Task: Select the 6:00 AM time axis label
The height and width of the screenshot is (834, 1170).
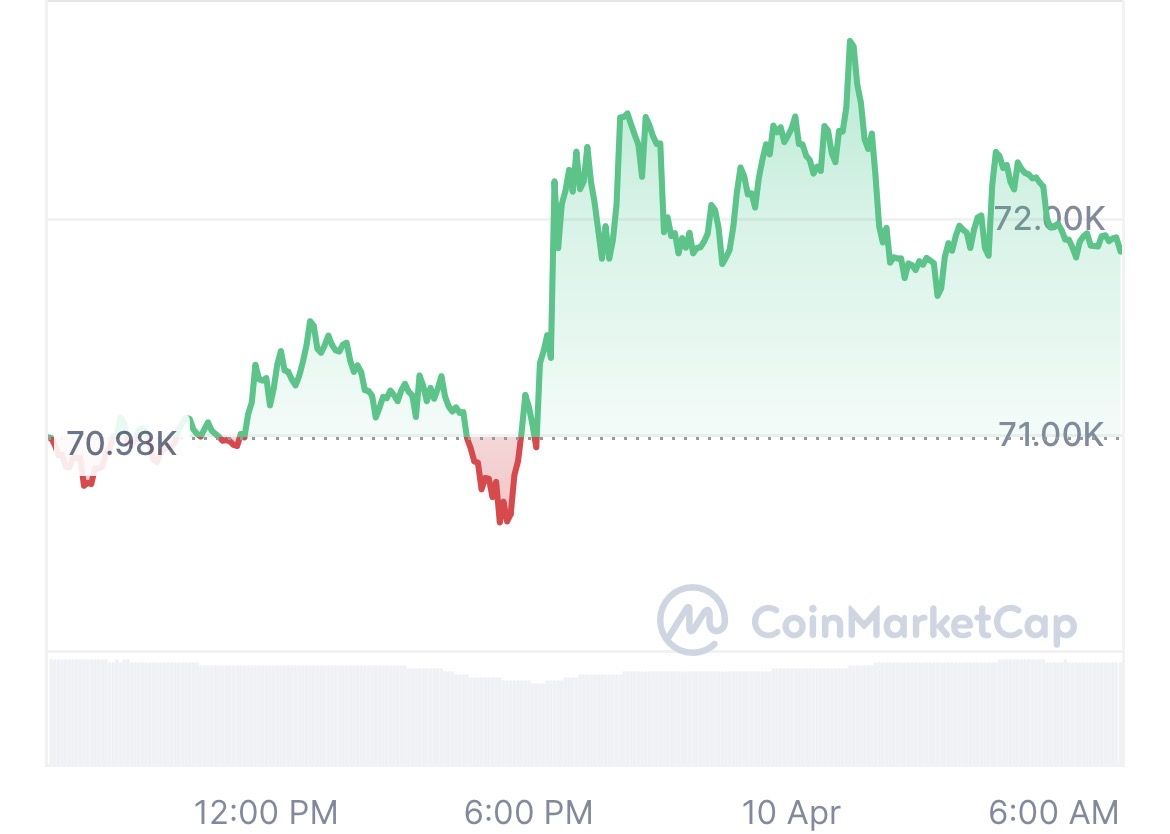Action: point(1054,812)
